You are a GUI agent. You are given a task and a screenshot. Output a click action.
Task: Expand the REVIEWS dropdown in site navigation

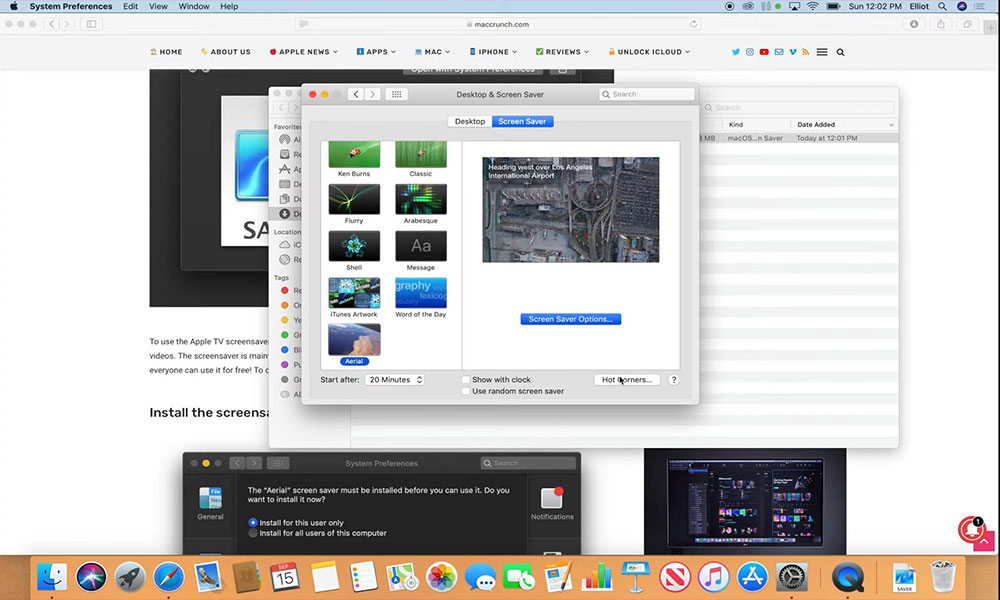pos(562,52)
